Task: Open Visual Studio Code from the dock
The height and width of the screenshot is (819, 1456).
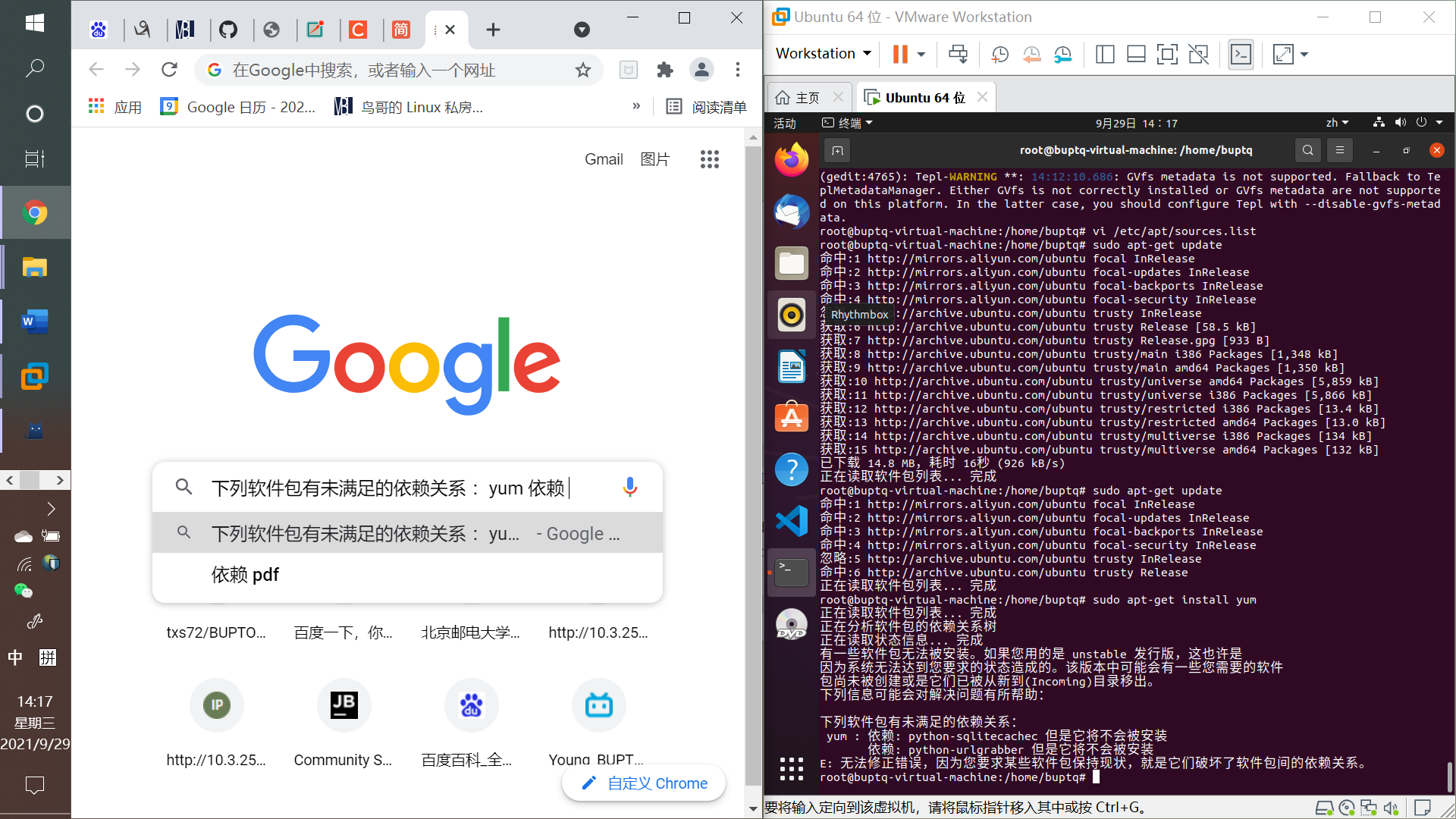Action: 792,521
